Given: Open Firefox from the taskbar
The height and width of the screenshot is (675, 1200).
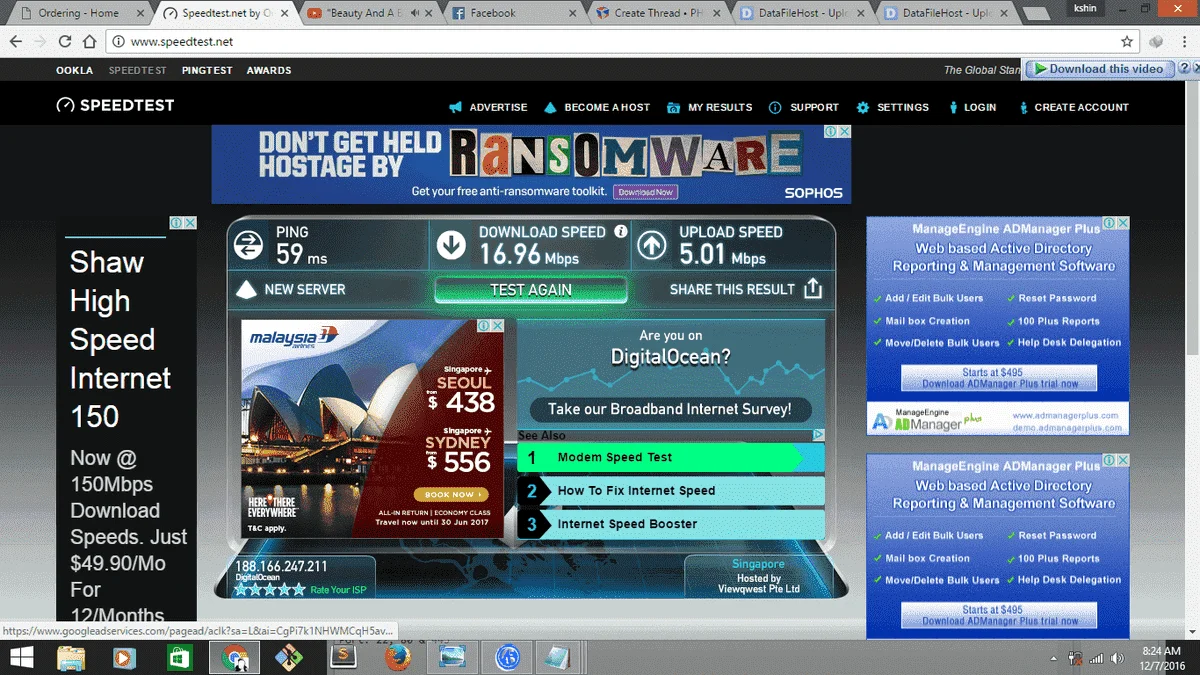Looking at the screenshot, I should (x=398, y=658).
